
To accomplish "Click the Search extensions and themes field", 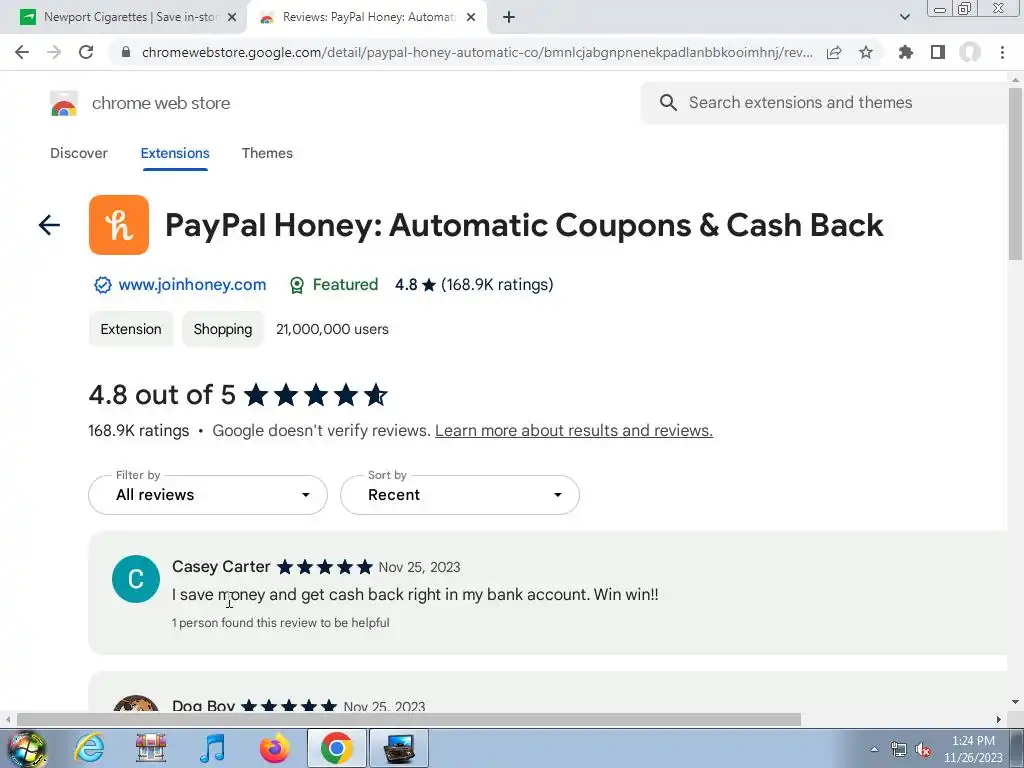I will point(826,103).
